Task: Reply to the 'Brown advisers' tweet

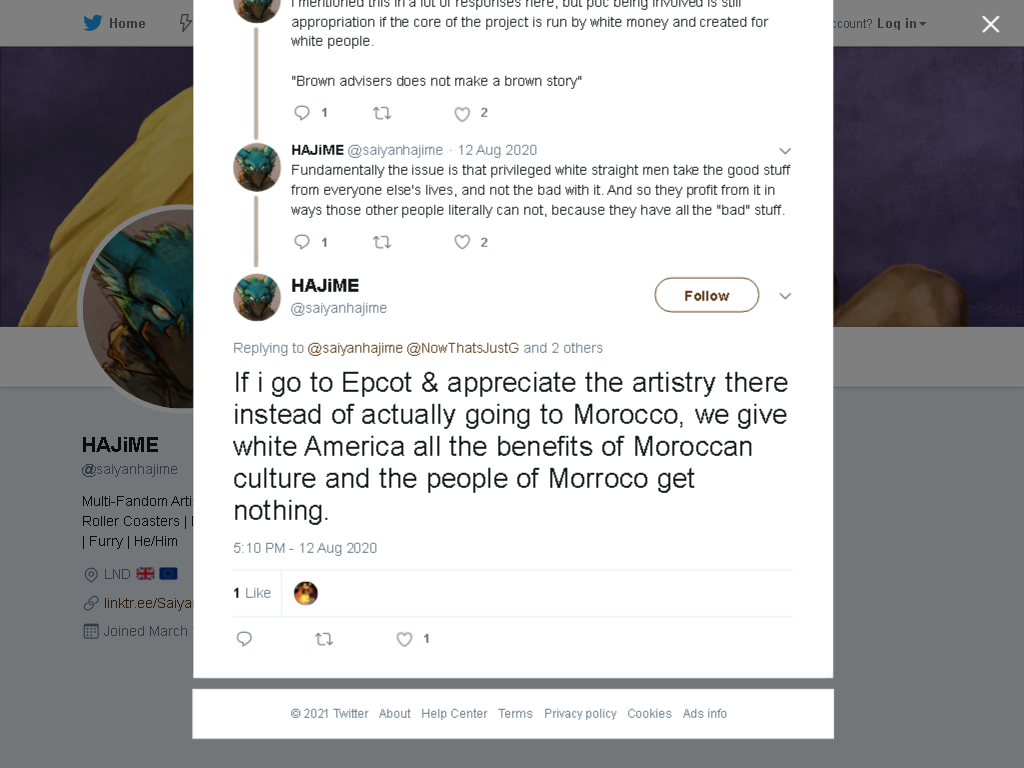Action: [x=302, y=113]
